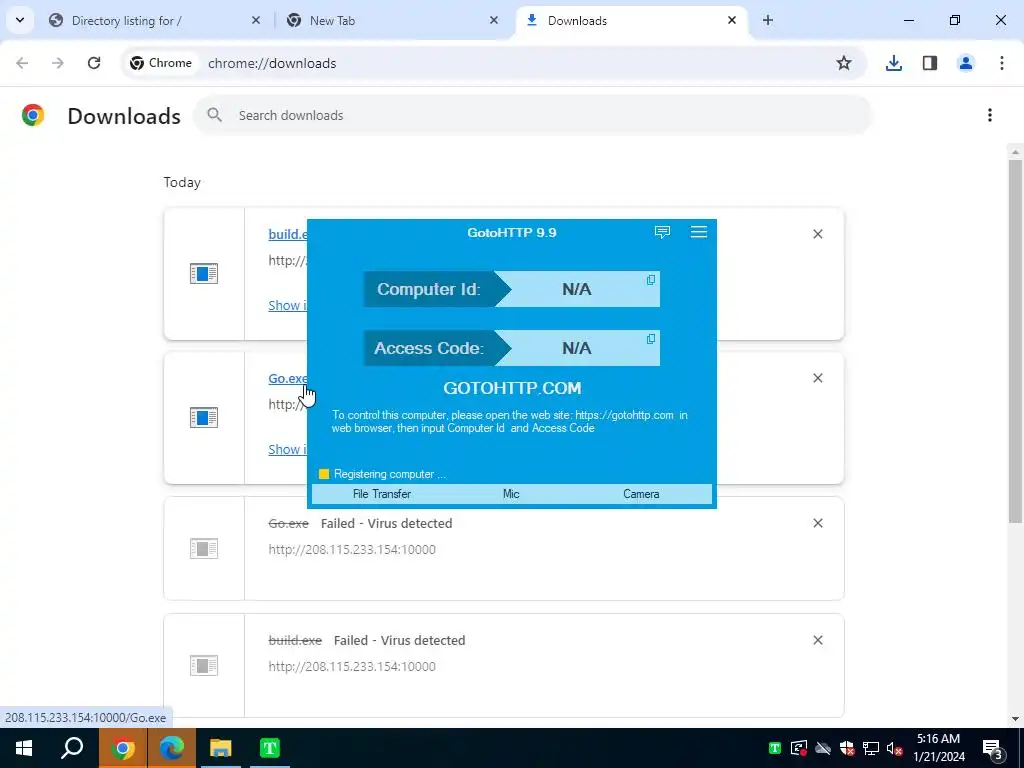Open Chrome's three-dot main menu
Image resolution: width=1024 pixels, height=768 pixels.
[x=1002, y=63]
